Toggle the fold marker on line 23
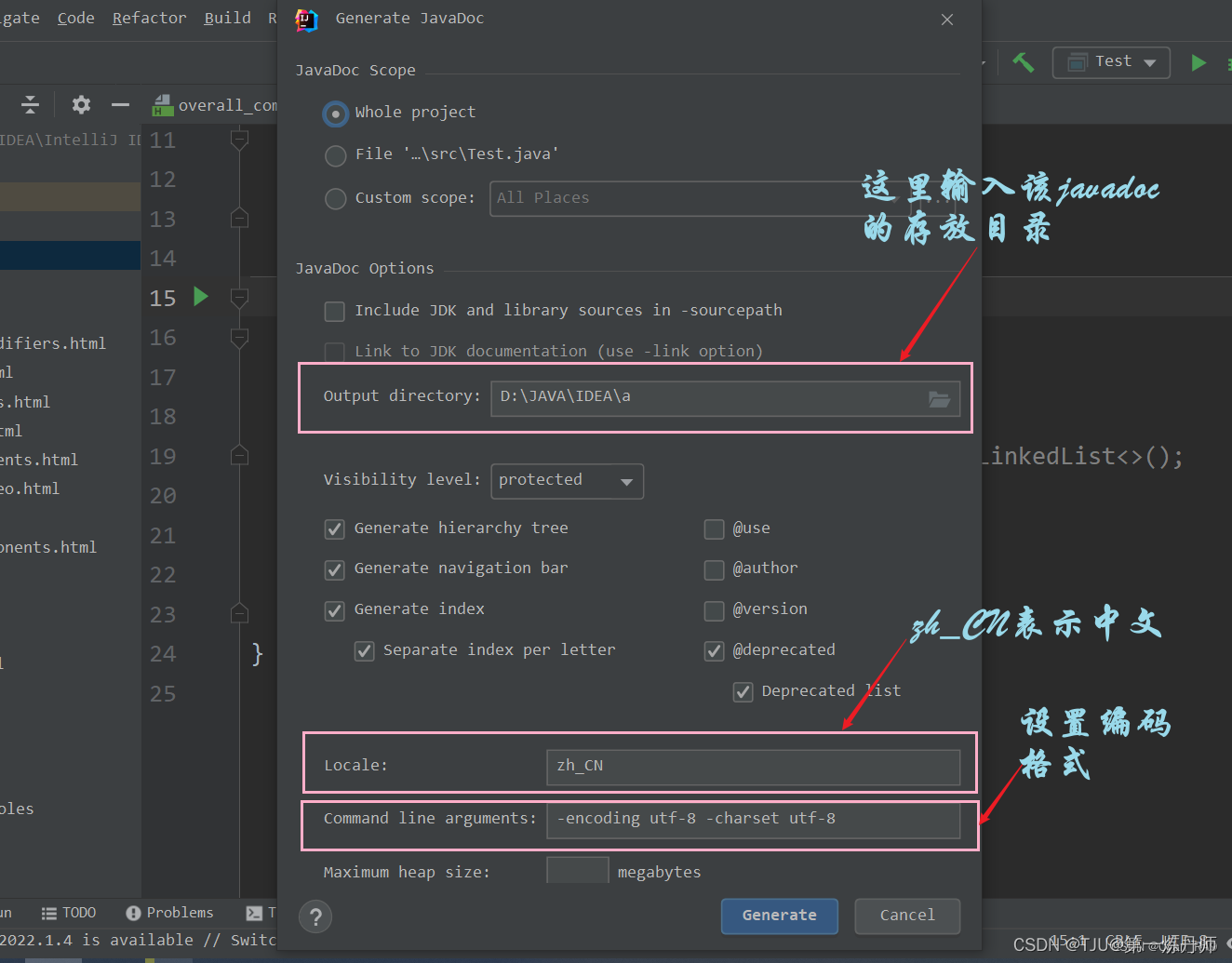Image resolution: width=1232 pixels, height=963 pixels. [x=239, y=614]
